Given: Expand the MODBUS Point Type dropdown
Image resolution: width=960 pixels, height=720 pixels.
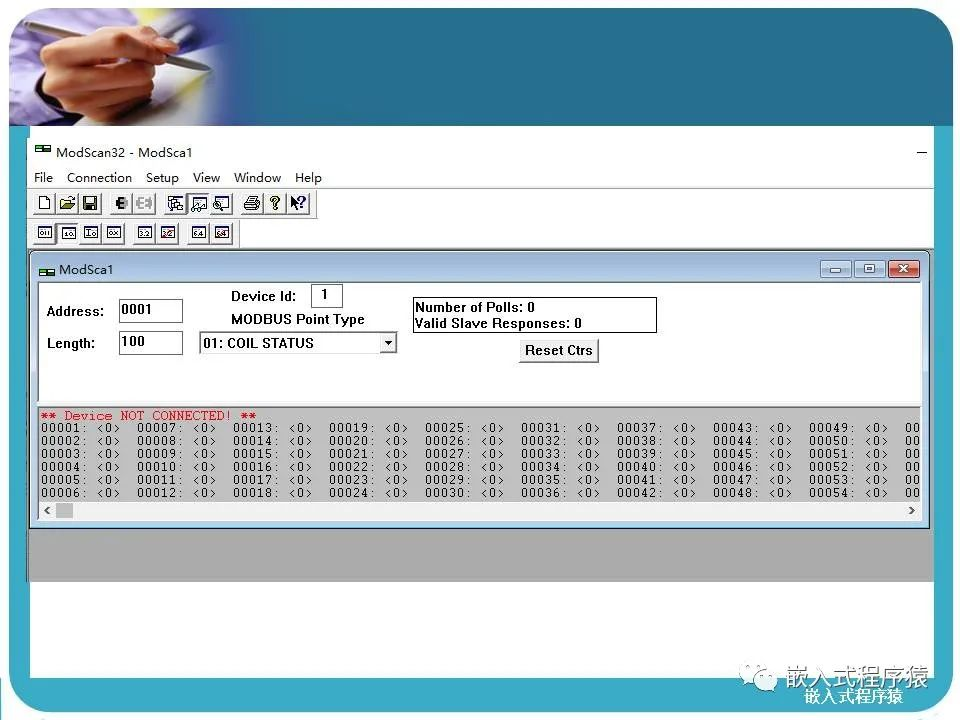Looking at the screenshot, I should tap(388, 343).
